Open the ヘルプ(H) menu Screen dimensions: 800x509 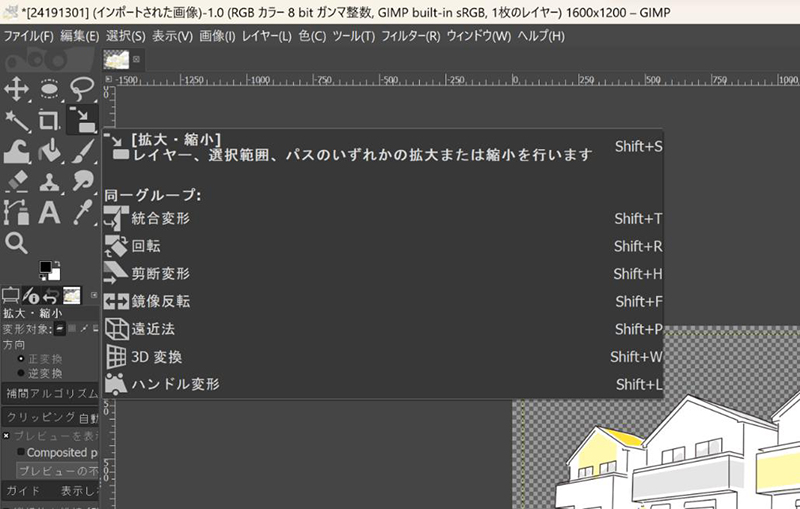[x=541, y=36]
